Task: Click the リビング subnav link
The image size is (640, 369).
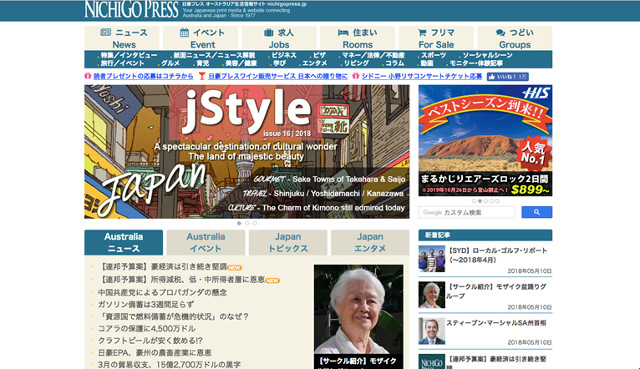Action: pyautogui.click(x=356, y=63)
